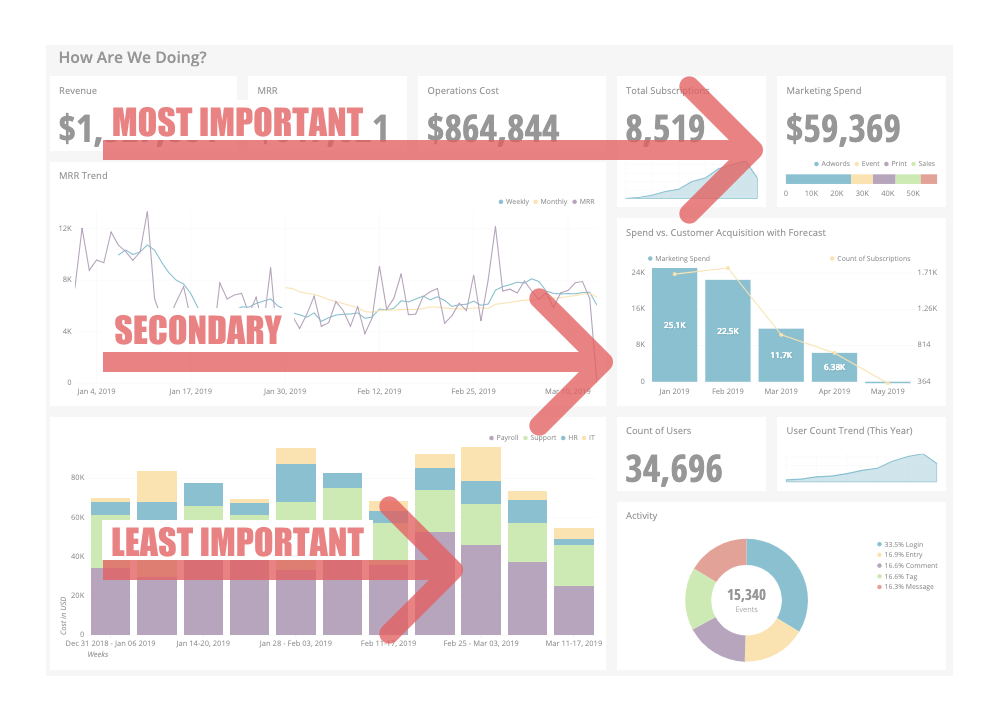Click the "16.6% Tag" legend entry
1000x720 pixels.
(897, 577)
